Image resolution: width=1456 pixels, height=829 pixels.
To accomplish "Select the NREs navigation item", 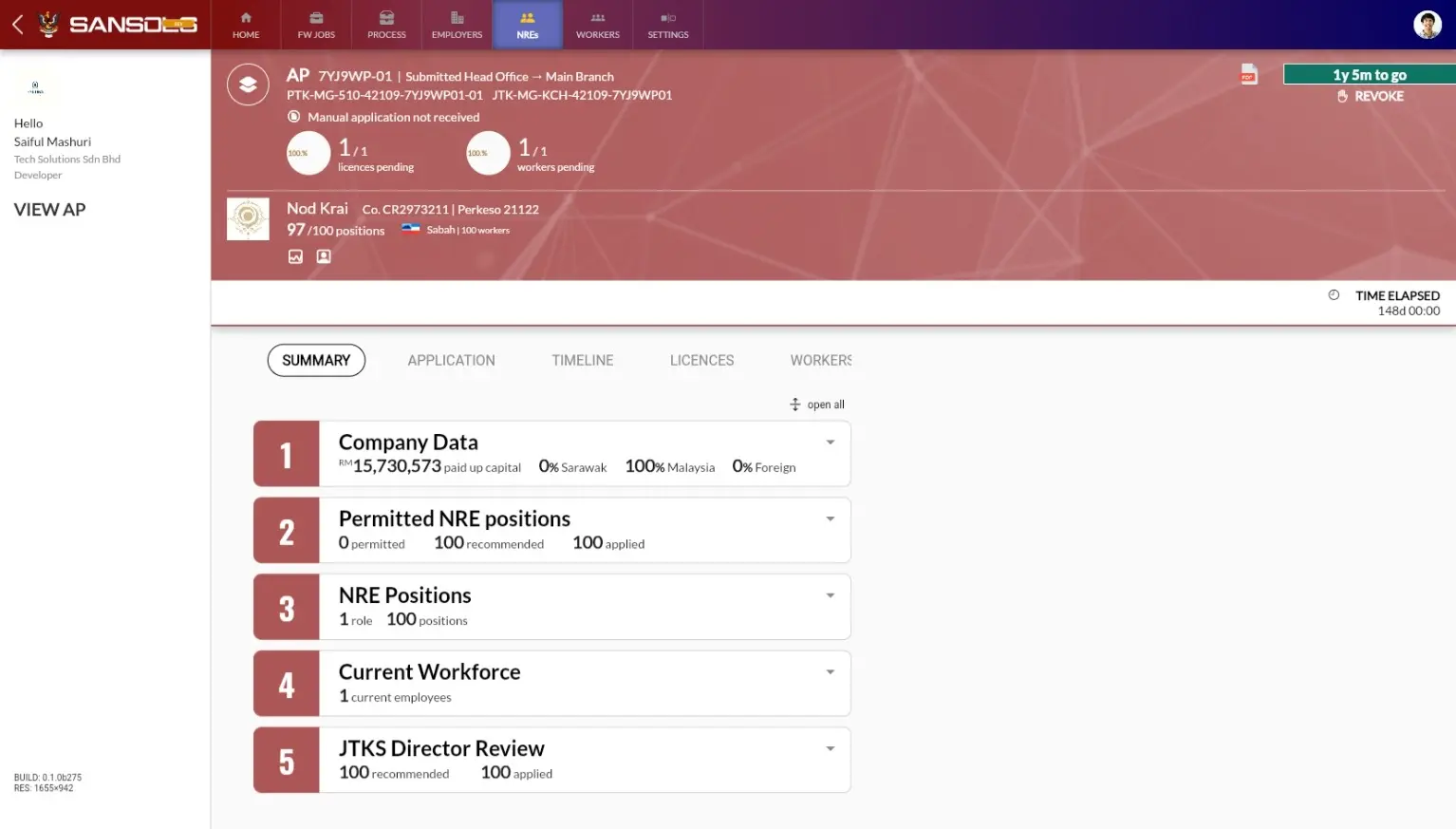I will (528, 25).
